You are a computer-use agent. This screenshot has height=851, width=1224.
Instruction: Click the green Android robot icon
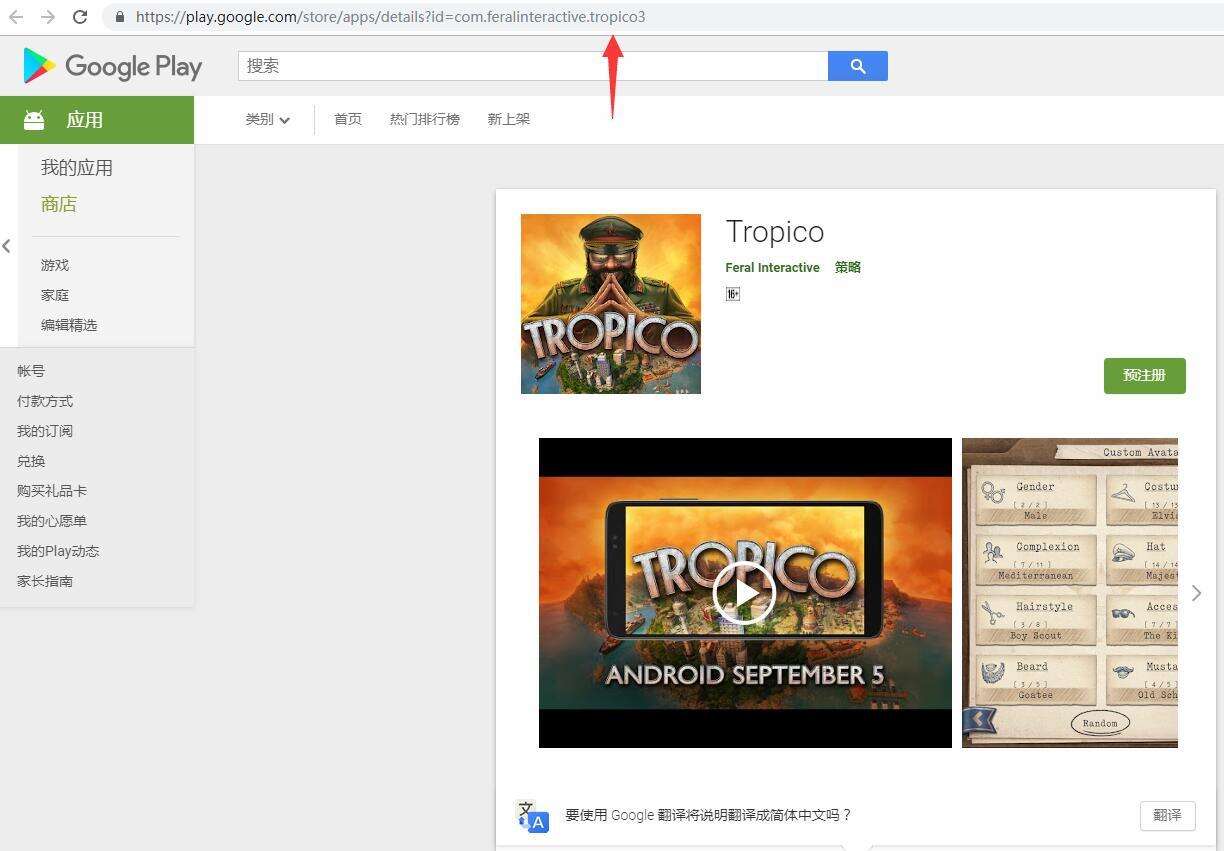[34, 120]
